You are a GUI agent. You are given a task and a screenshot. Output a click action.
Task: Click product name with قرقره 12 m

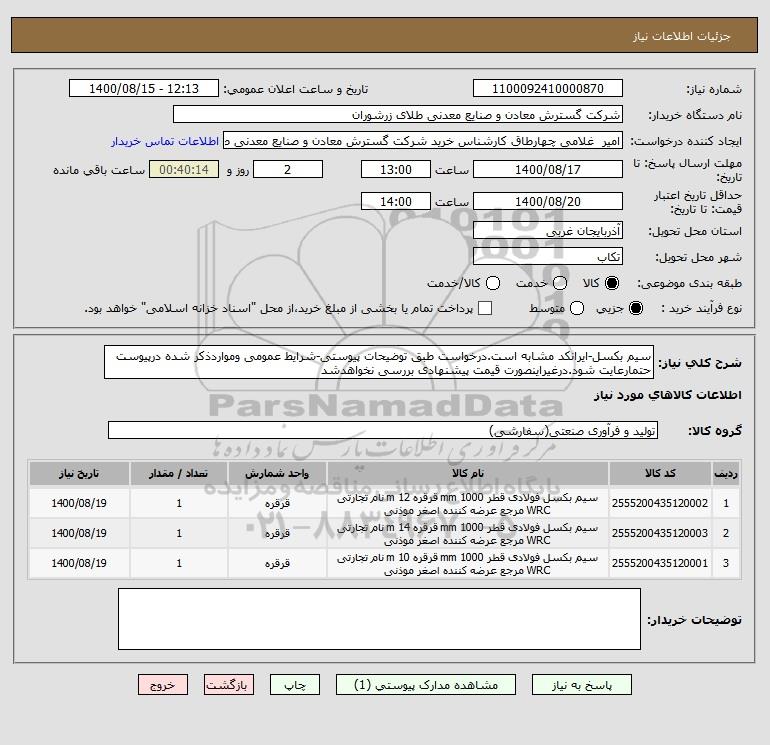click(x=468, y=504)
